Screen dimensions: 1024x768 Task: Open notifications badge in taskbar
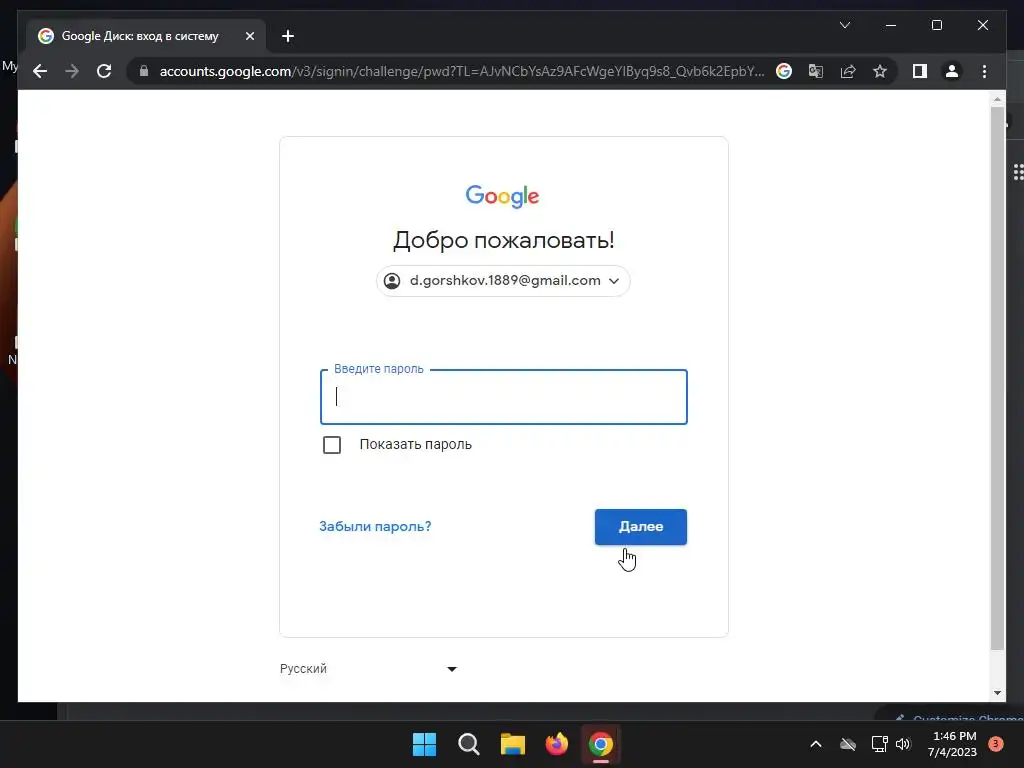point(996,744)
